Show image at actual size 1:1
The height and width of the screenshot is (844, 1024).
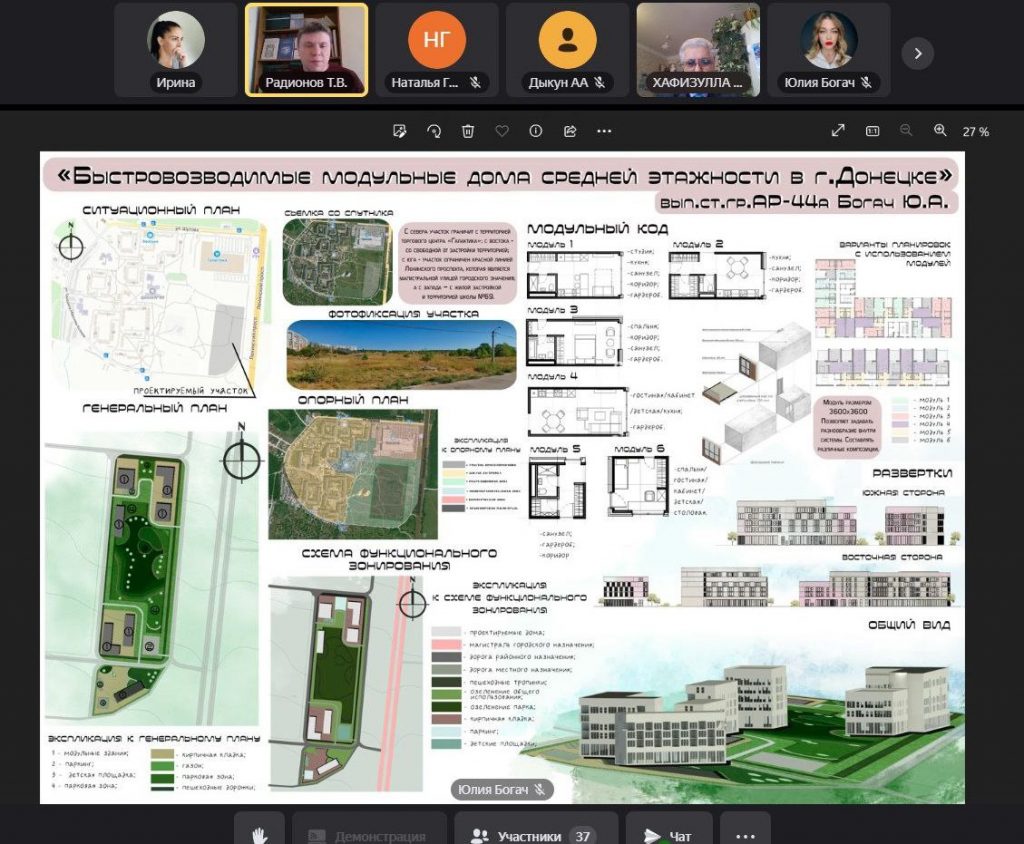[872, 131]
